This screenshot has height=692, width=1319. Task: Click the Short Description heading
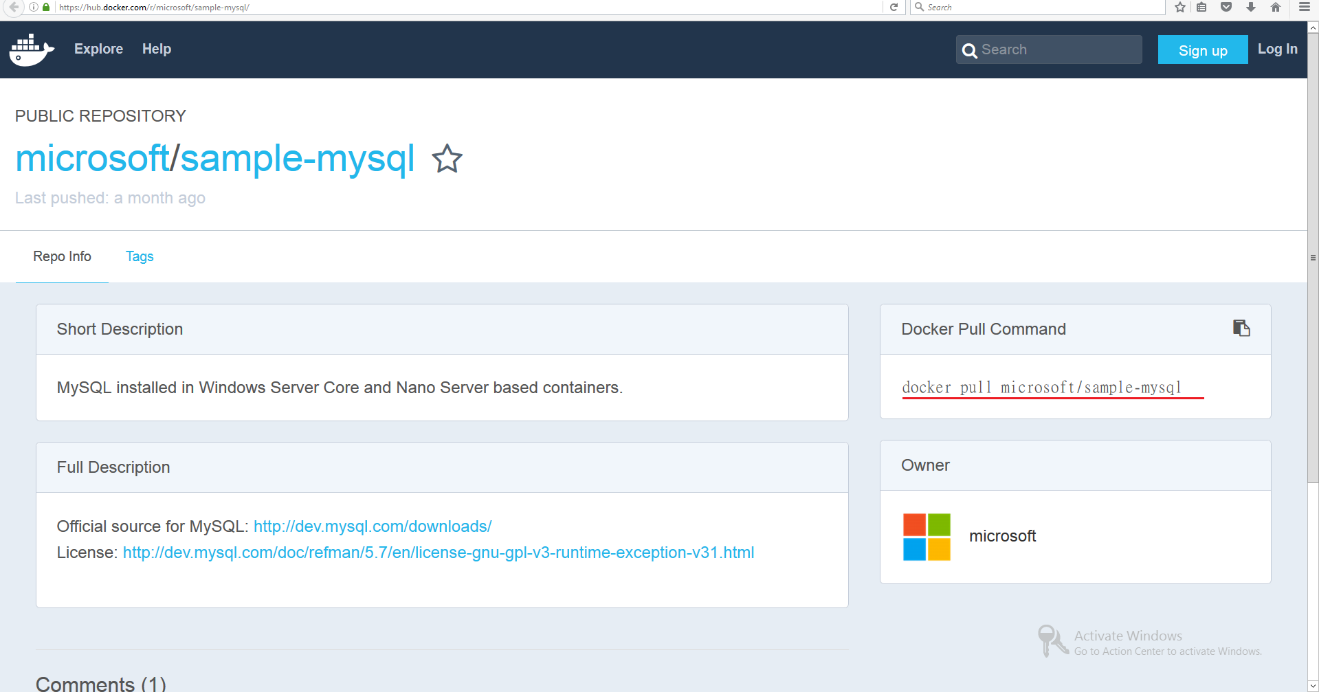pos(120,329)
